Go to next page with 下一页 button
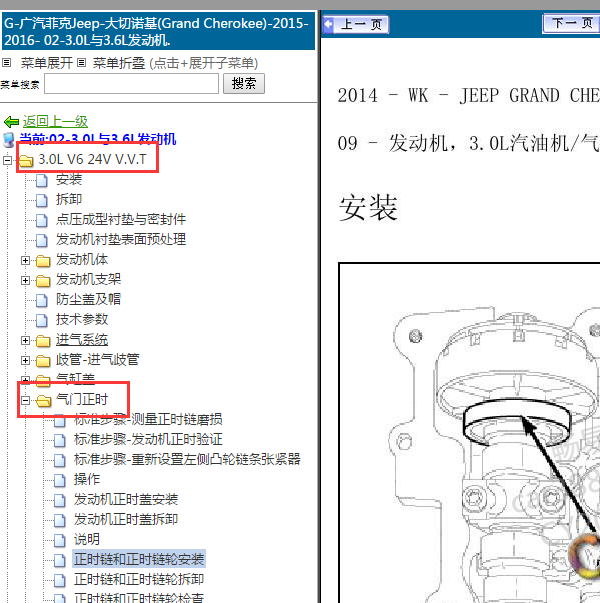Image resolution: width=600 pixels, height=603 pixels. click(x=571, y=23)
